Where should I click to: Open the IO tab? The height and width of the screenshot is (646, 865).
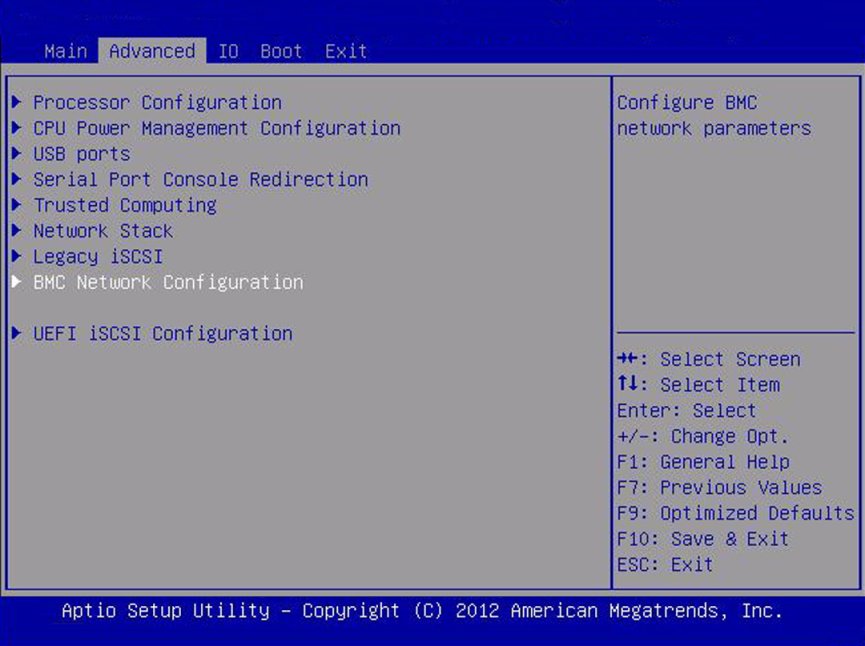pos(228,51)
